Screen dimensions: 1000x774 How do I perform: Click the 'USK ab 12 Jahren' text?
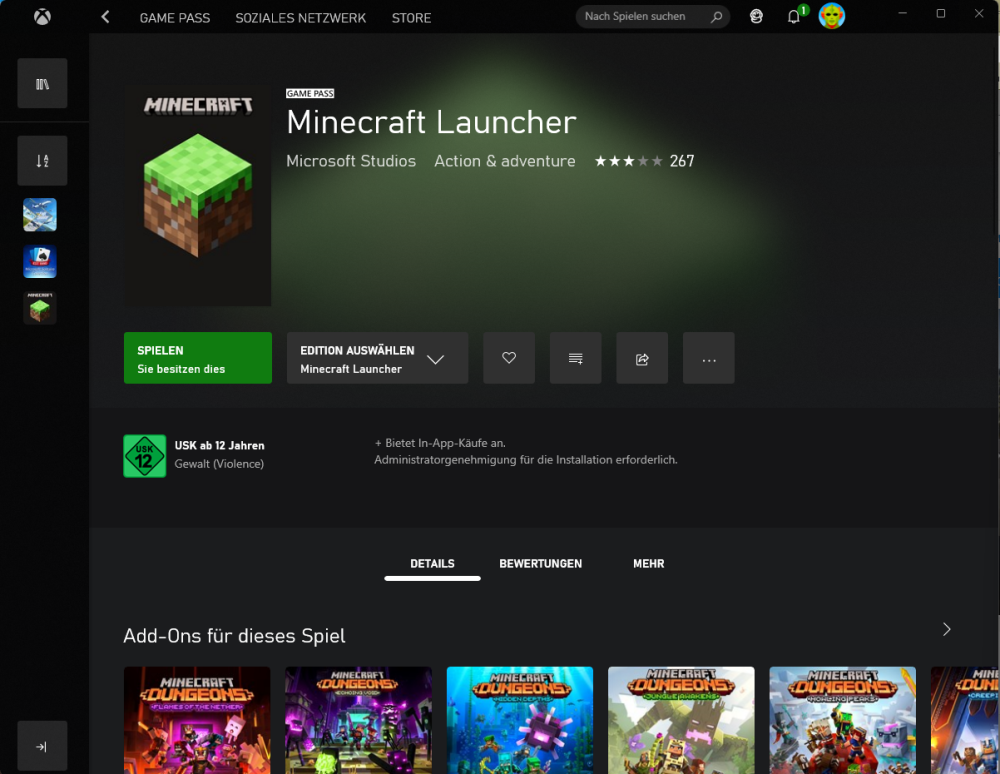(219, 446)
